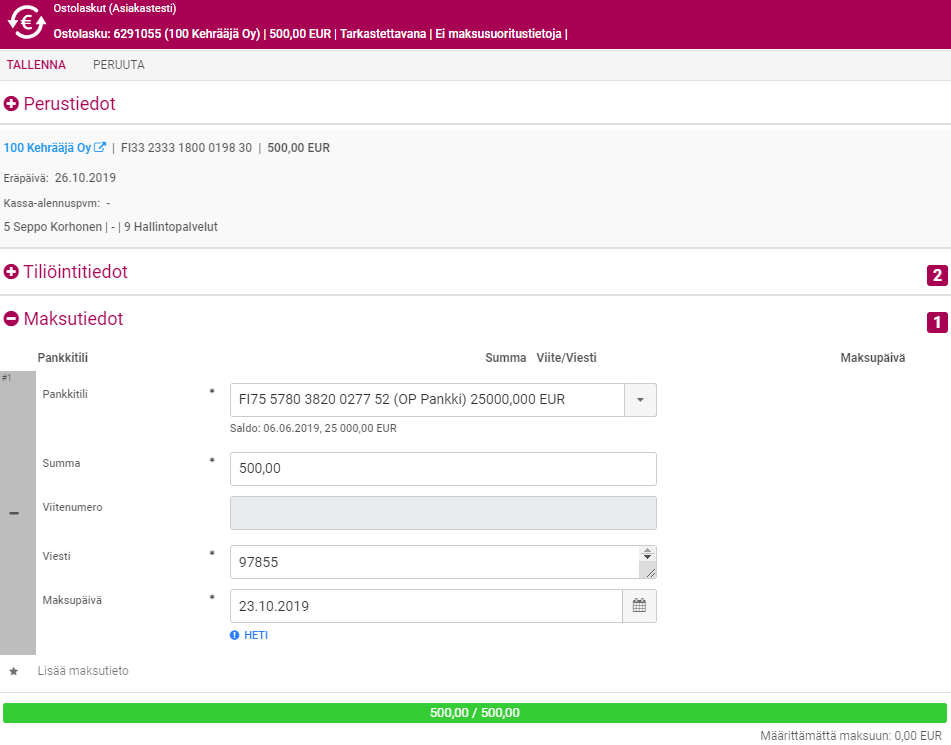Open the Pankkitili dropdown arrow
Image resolution: width=951 pixels, height=745 pixels.
tap(640, 400)
